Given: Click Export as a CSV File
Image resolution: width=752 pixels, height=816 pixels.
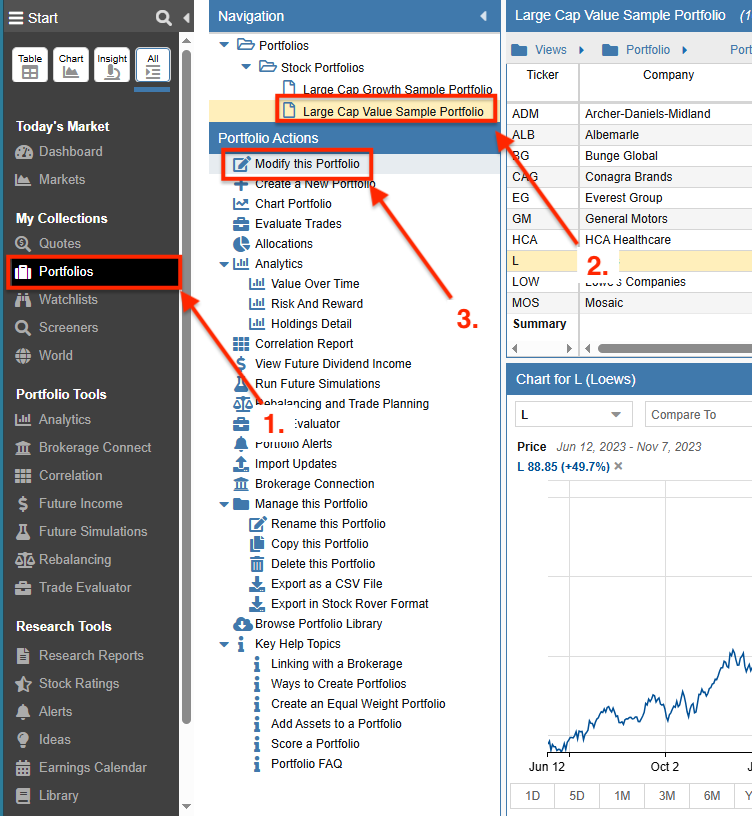Looking at the screenshot, I should click(326, 584).
